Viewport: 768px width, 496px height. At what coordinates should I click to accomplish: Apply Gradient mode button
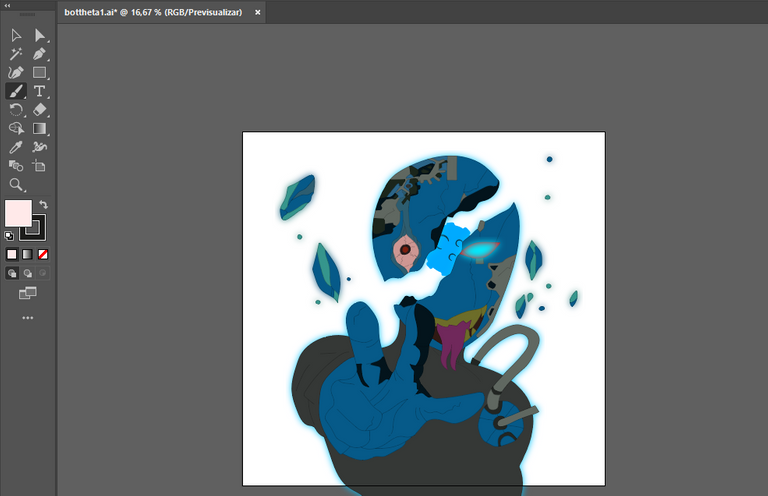[x=27, y=254]
